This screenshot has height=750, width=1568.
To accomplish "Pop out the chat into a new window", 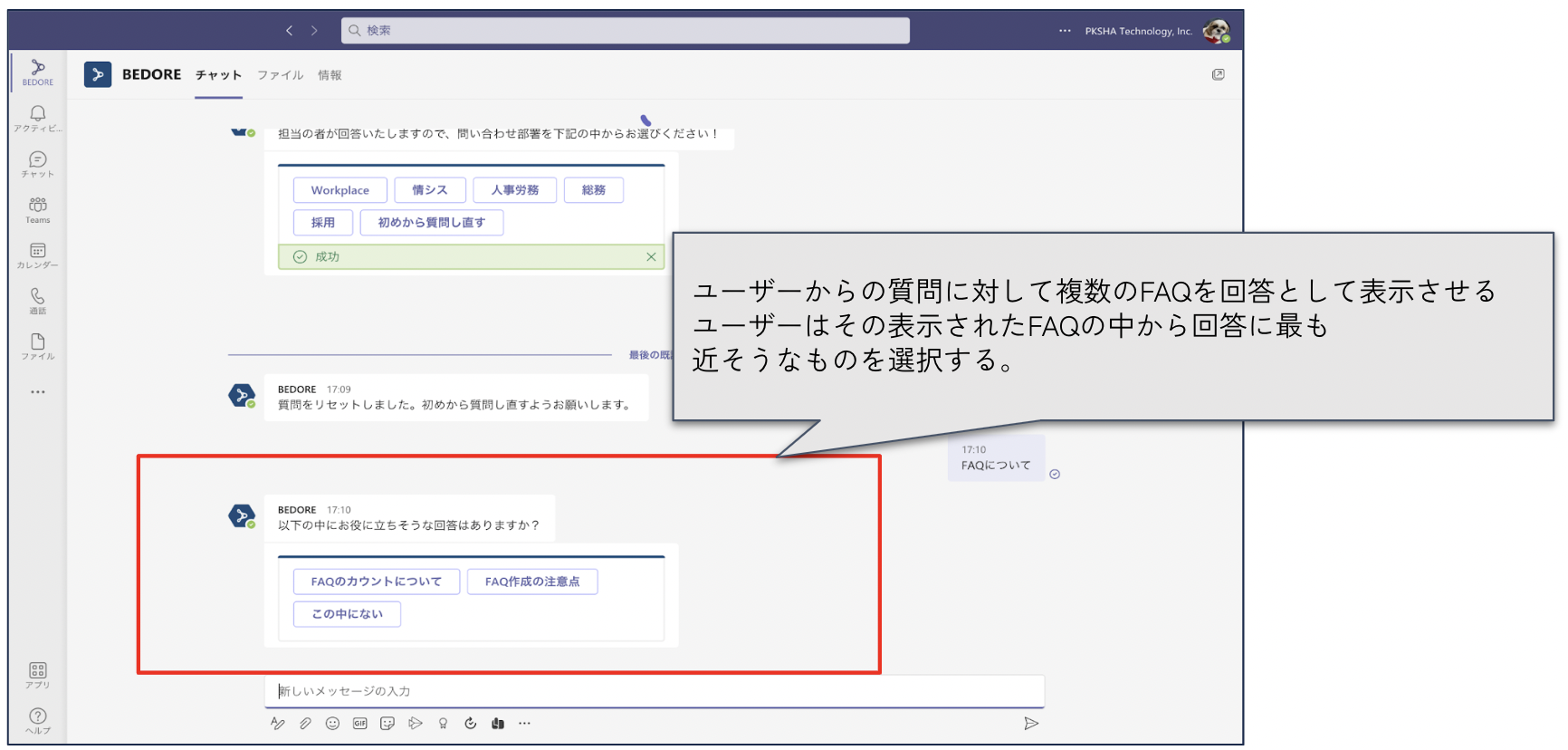I will [x=1219, y=74].
